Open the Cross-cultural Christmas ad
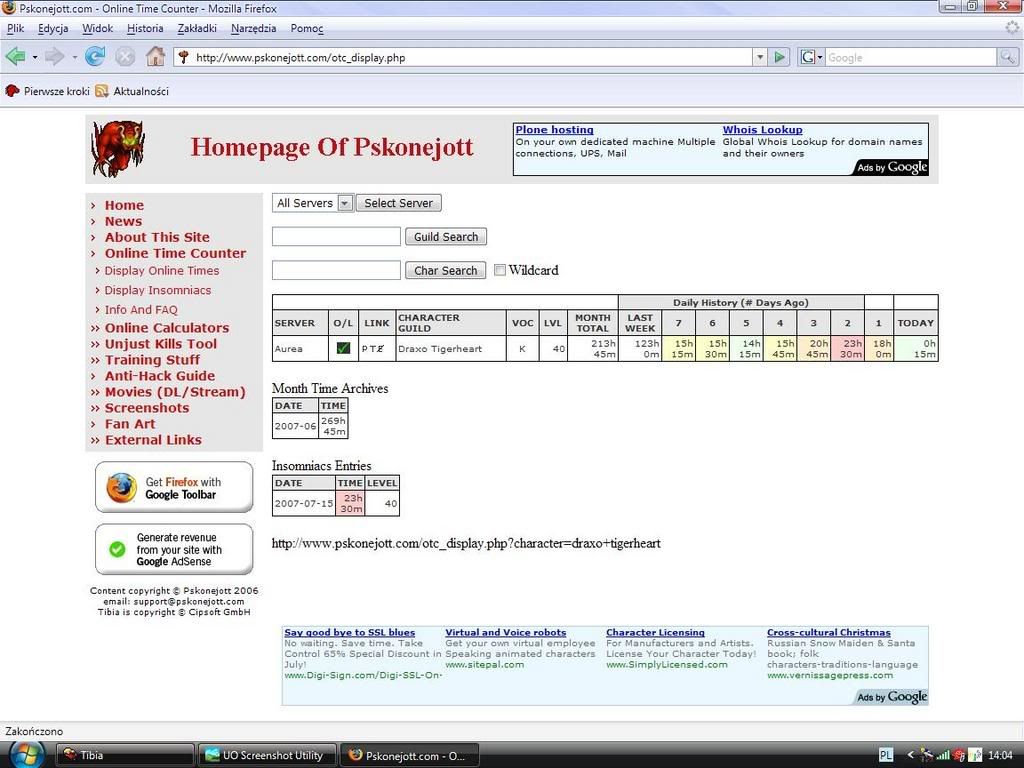The image size is (1024, 768). [828, 632]
